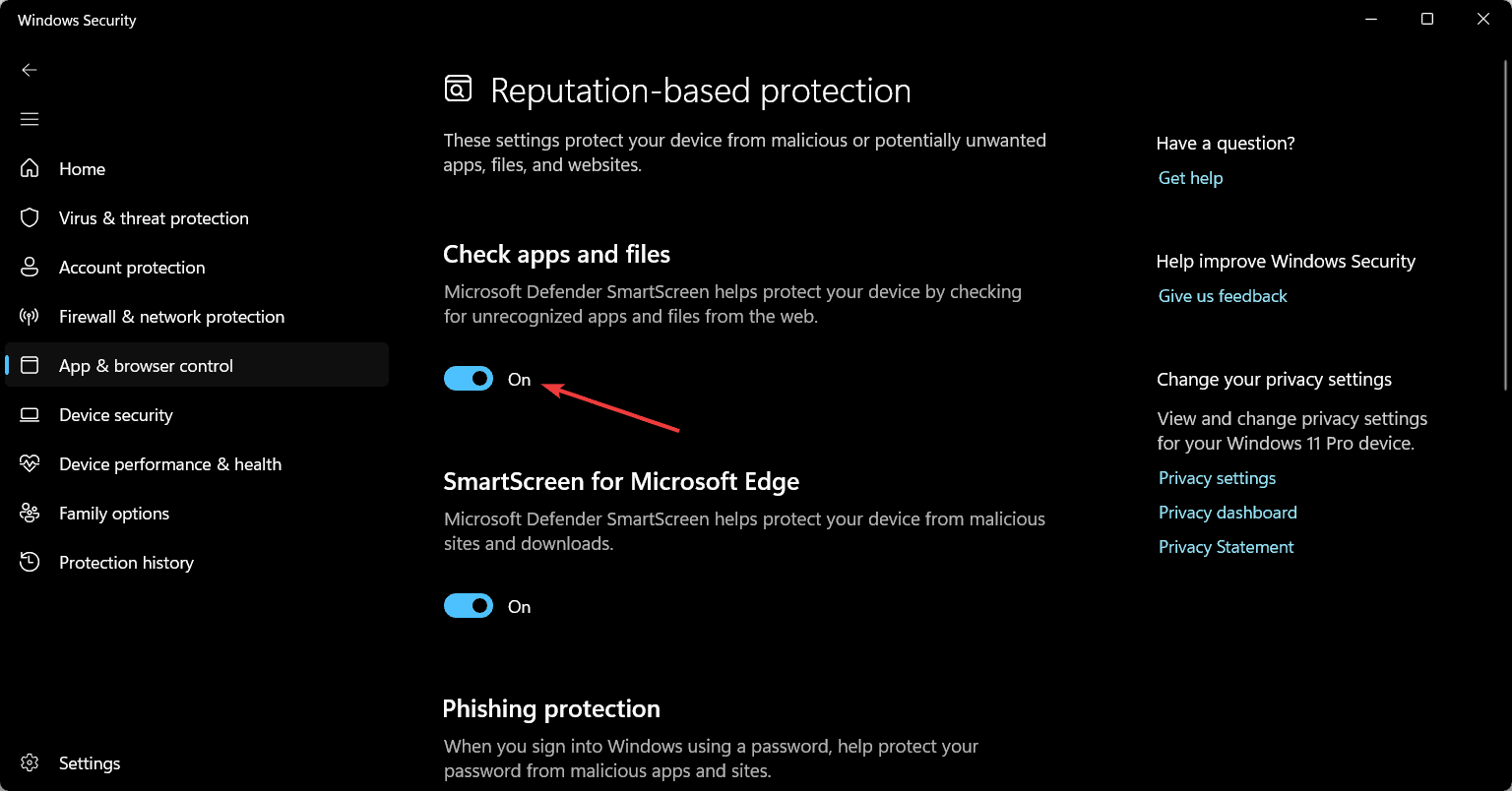Disable SmartScreen for Microsoft Edge toggle

[x=469, y=606]
